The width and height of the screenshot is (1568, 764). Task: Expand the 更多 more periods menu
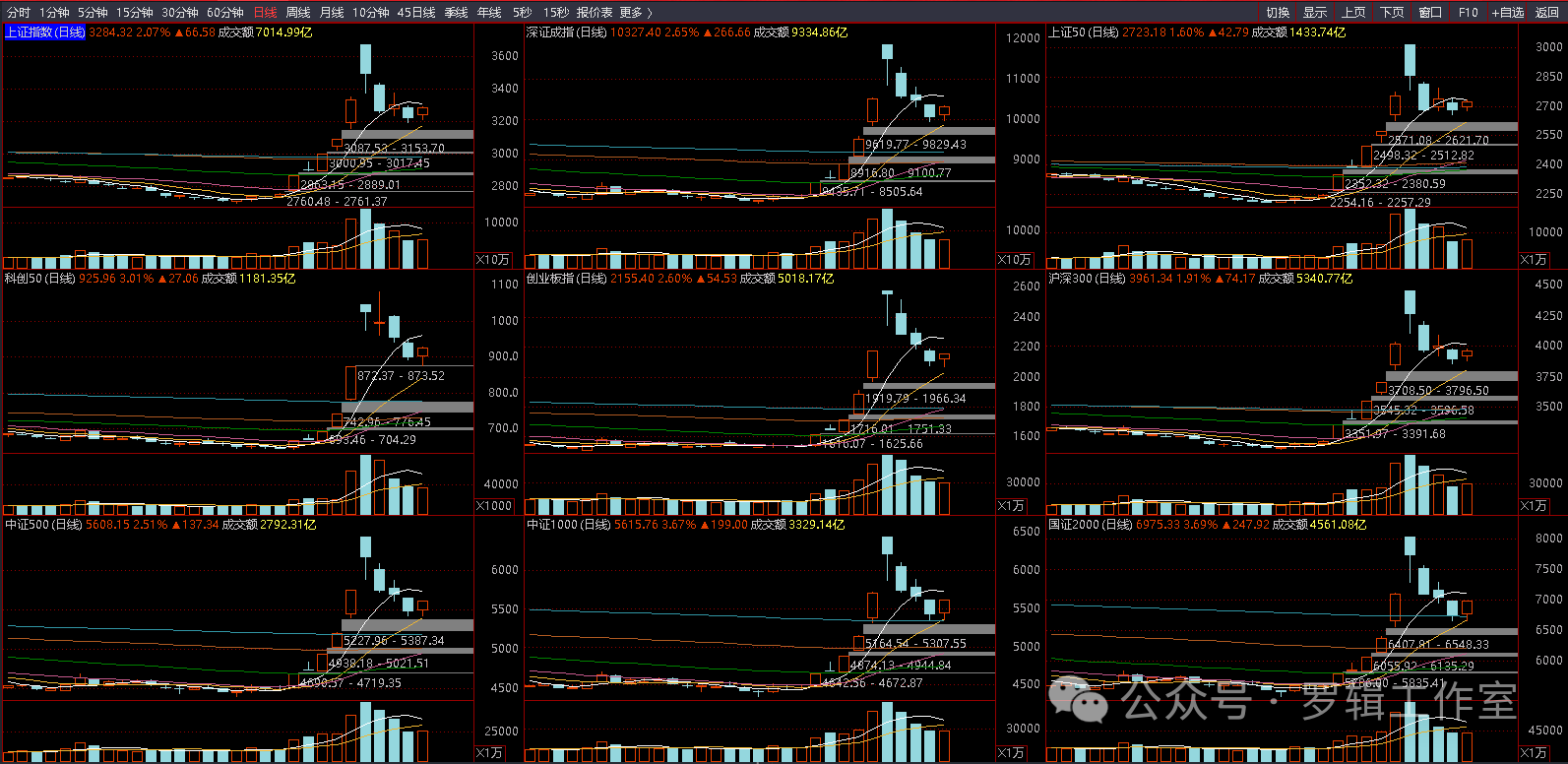pyautogui.click(x=636, y=12)
